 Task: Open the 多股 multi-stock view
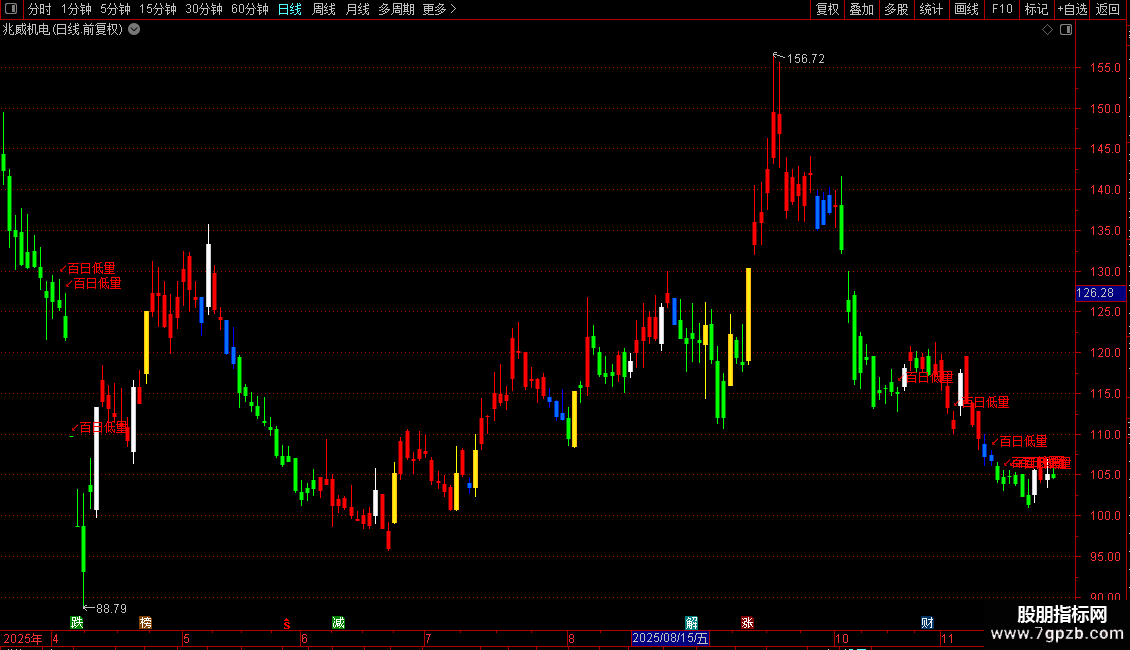click(x=897, y=9)
